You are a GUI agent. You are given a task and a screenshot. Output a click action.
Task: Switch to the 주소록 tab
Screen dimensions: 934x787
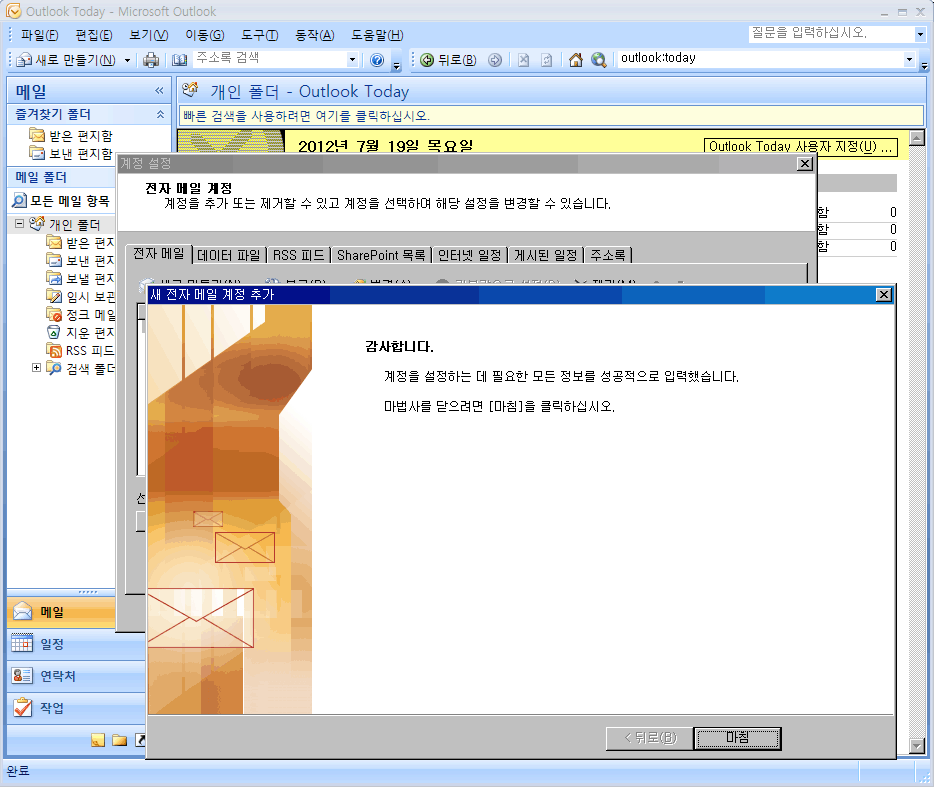[608, 255]
